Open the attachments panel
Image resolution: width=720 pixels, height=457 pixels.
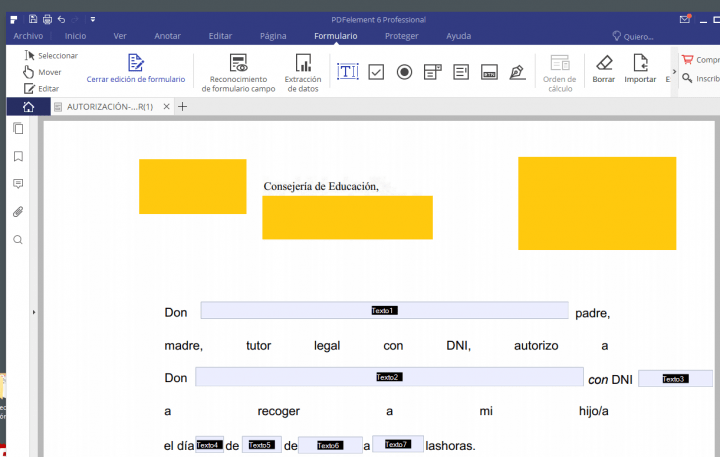point(18,212)
